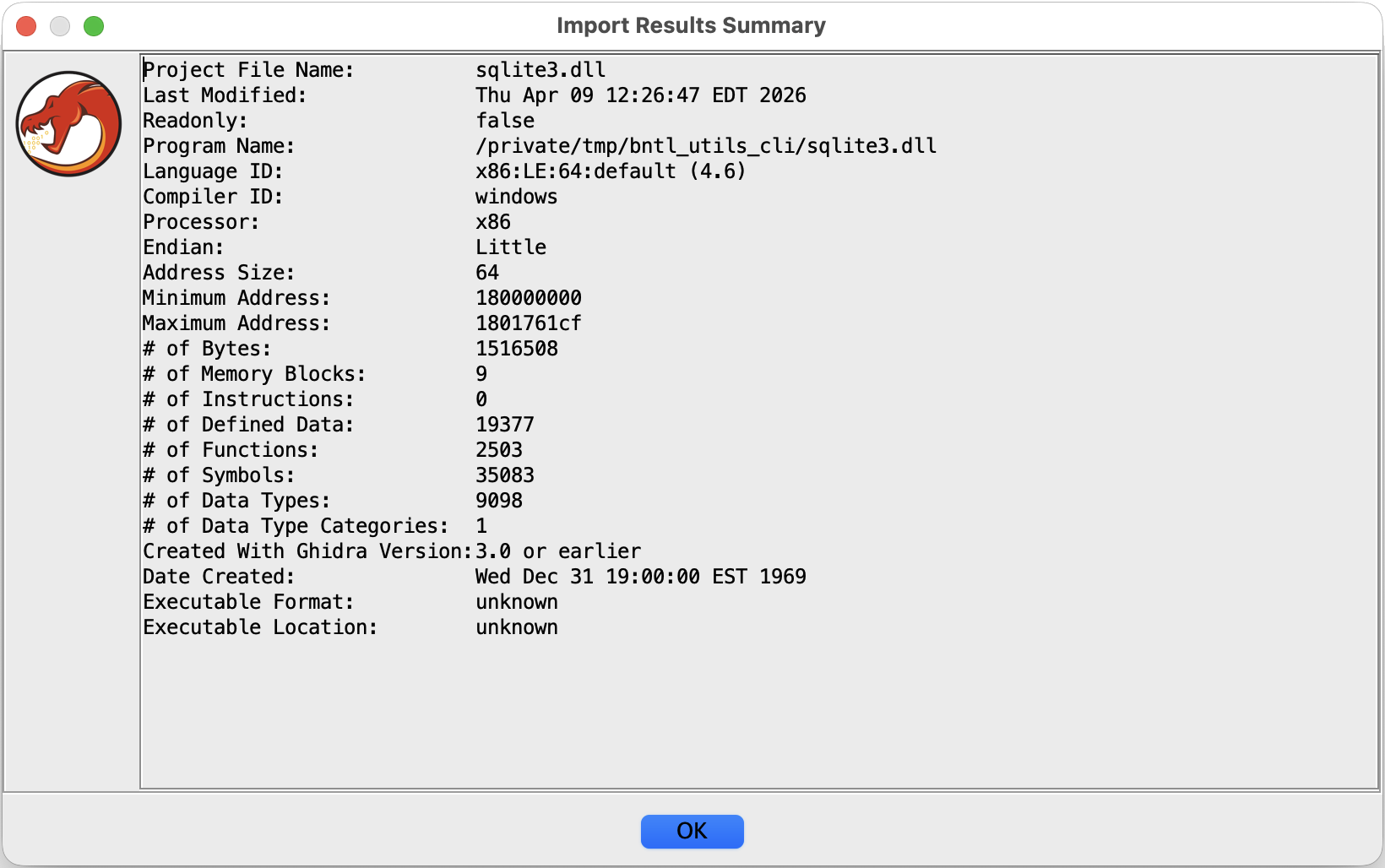Click the number of bytes value 1516508
Image resolution: width=1385 pixels, height=868 pixels.
pos(516,349)
